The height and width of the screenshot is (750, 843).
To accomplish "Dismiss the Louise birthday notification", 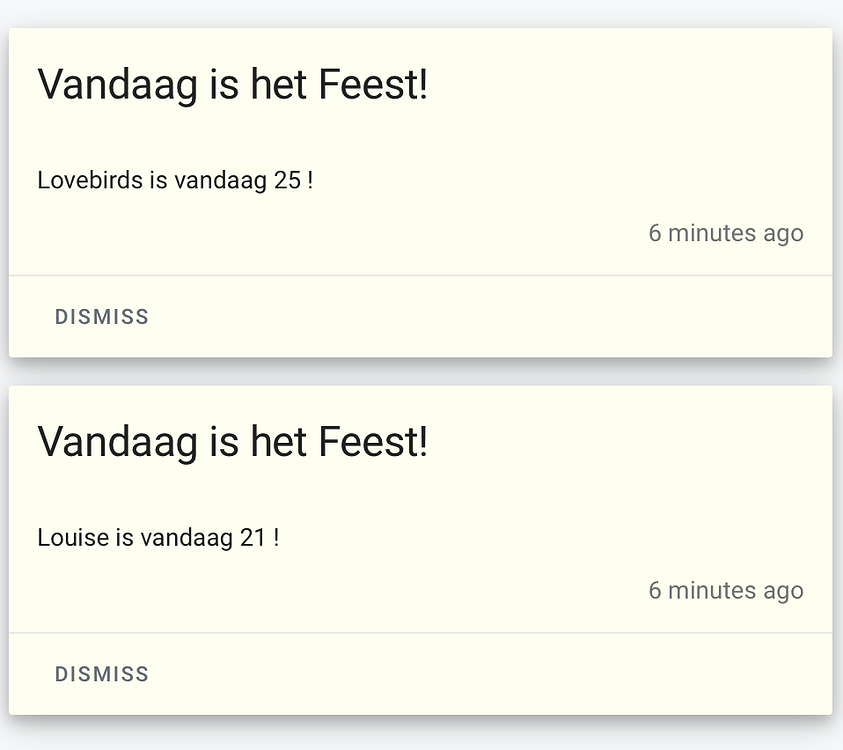I will coord(101,674).
